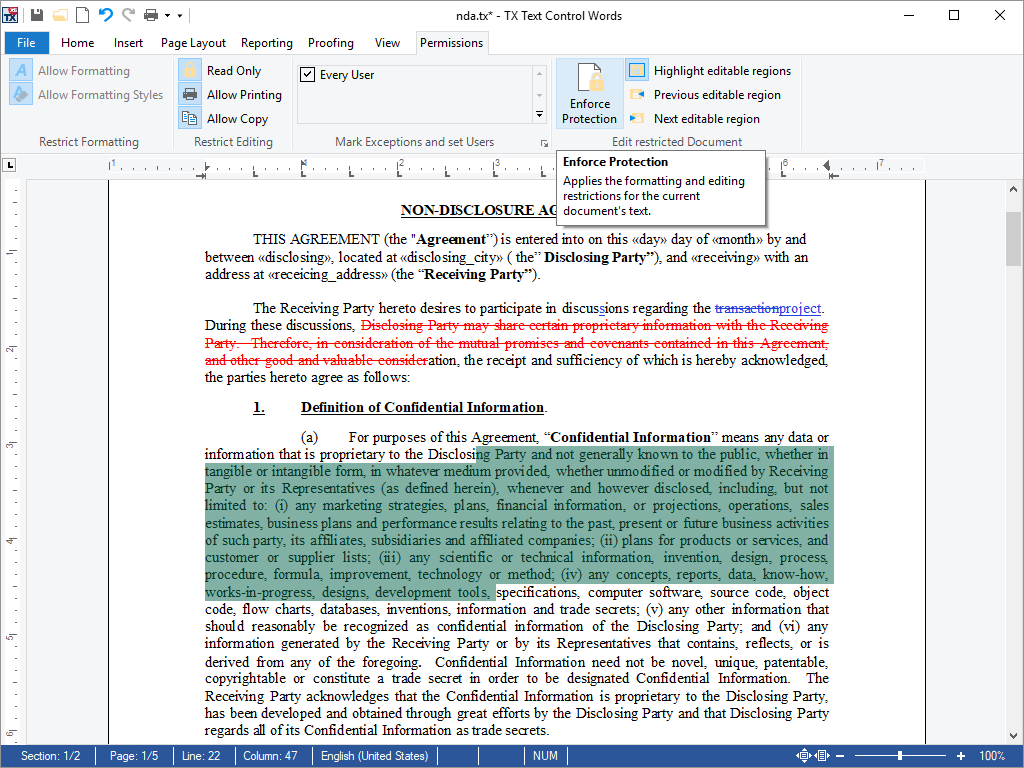Jump to the Next editable region
Viewport: 1024px width, 768px height.
(x=694, y=119)
